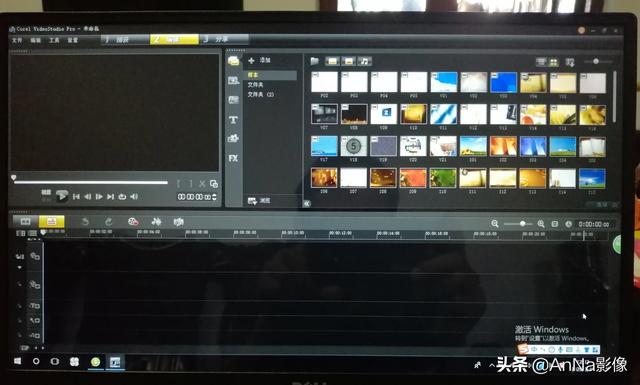Select the countdown number 5 thumbnail
Image resolution: width=640 pixels, height=385 pixels.
[353, 146]
